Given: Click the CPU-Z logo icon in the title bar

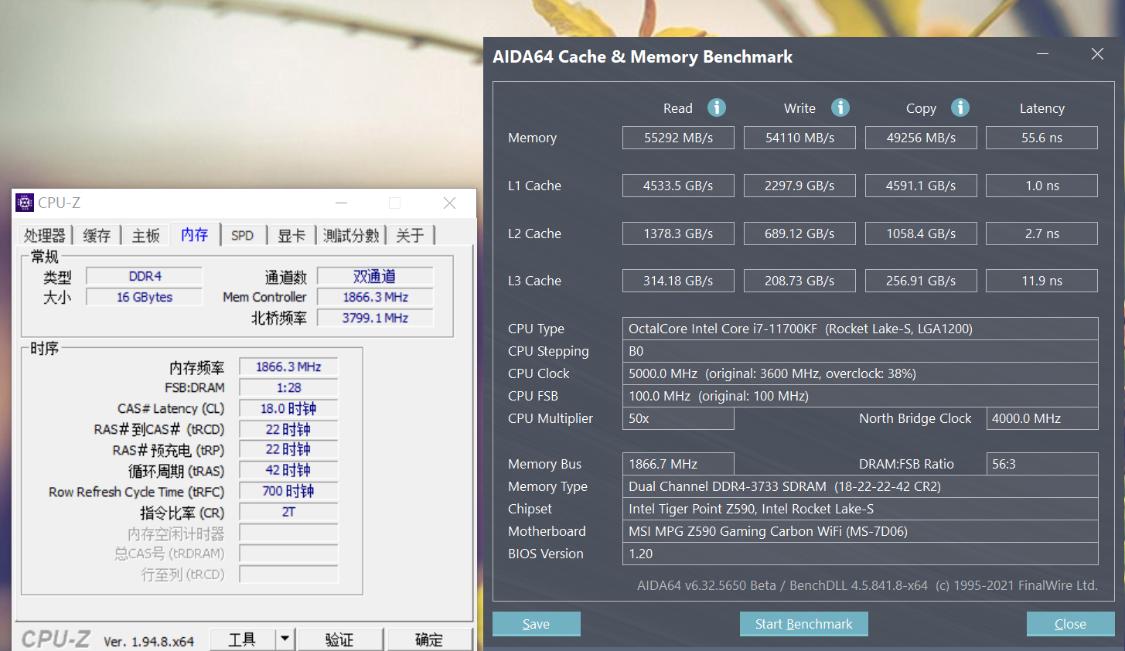Looking at the screenshot, I should (x=23, y=201).
